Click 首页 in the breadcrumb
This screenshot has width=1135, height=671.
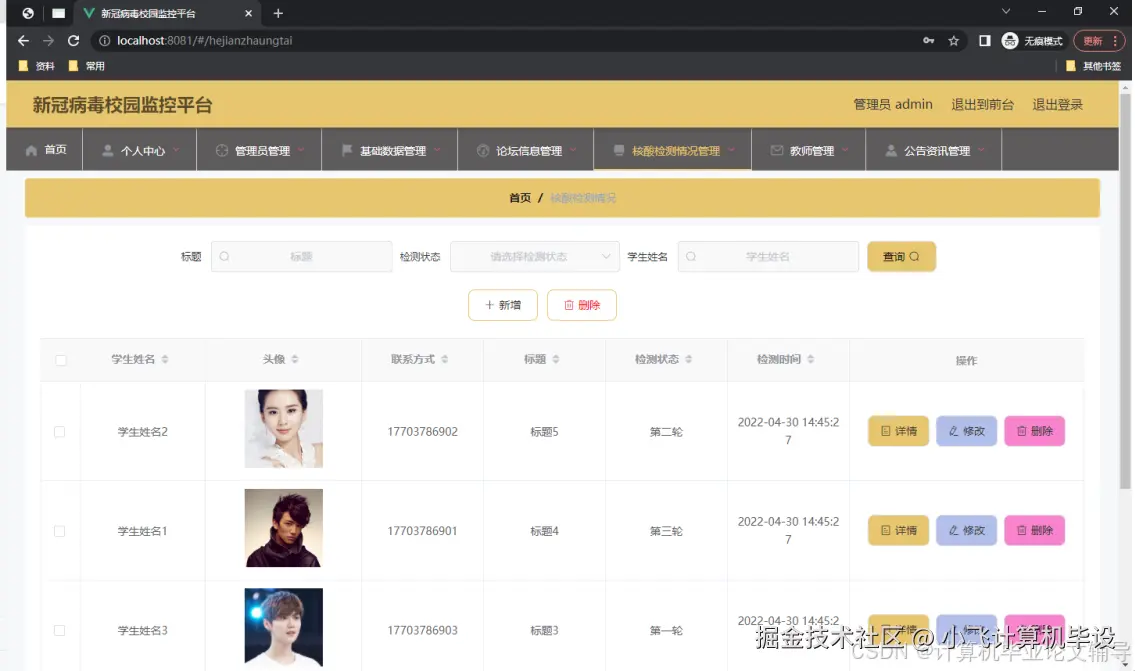pyautogui.click(x=520, y=198)
